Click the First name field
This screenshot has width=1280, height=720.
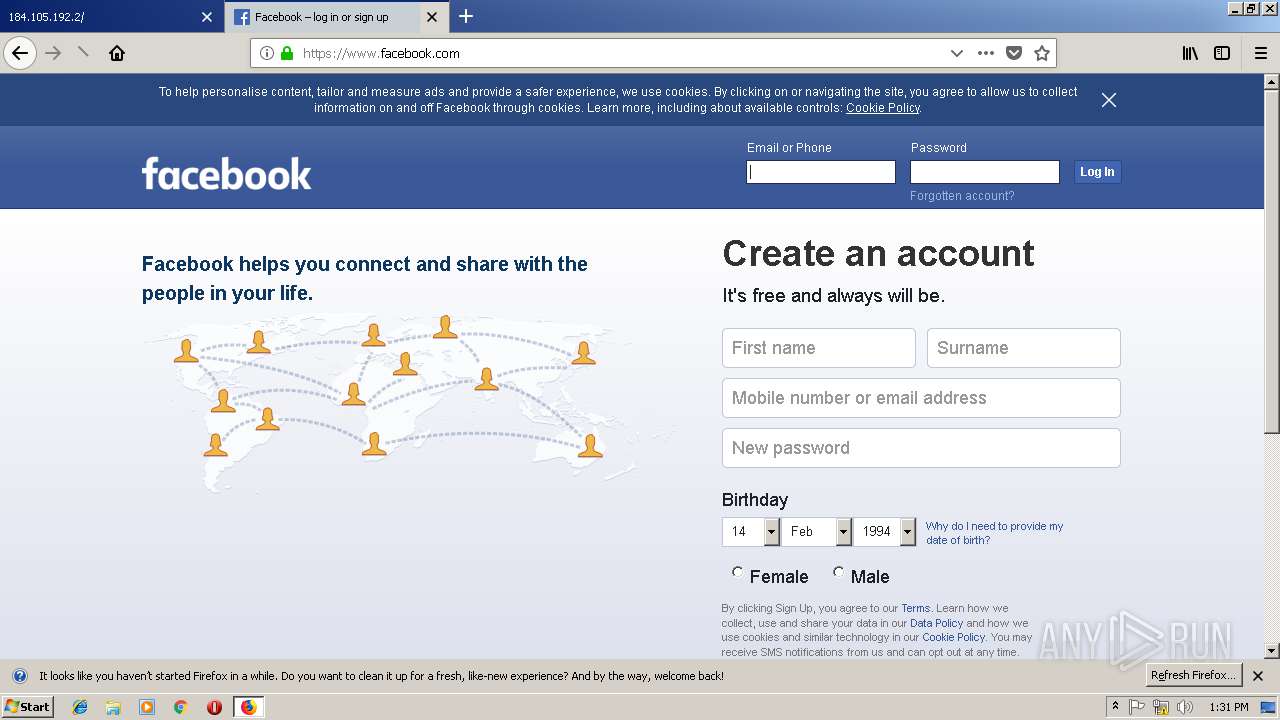[819, 348]
